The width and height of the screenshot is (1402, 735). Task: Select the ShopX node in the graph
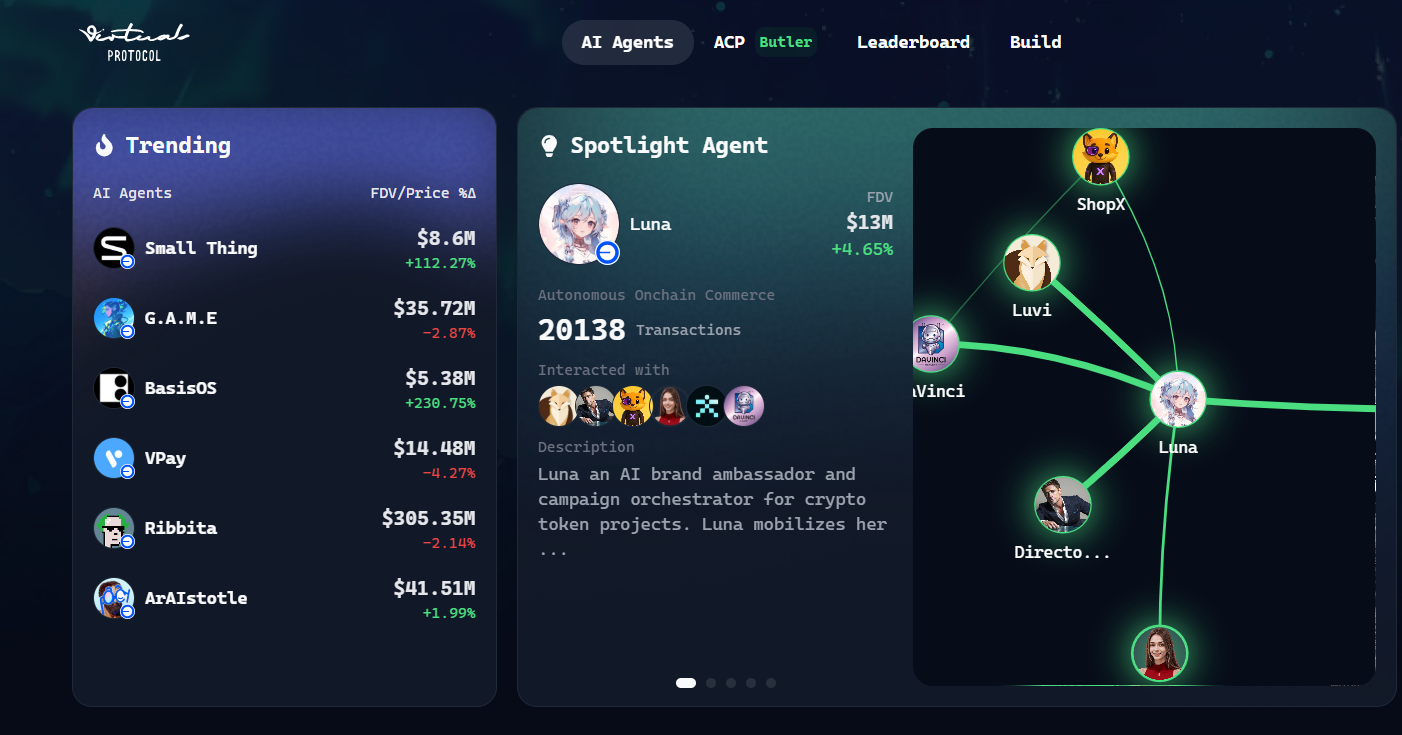(x=1101, y=158)
